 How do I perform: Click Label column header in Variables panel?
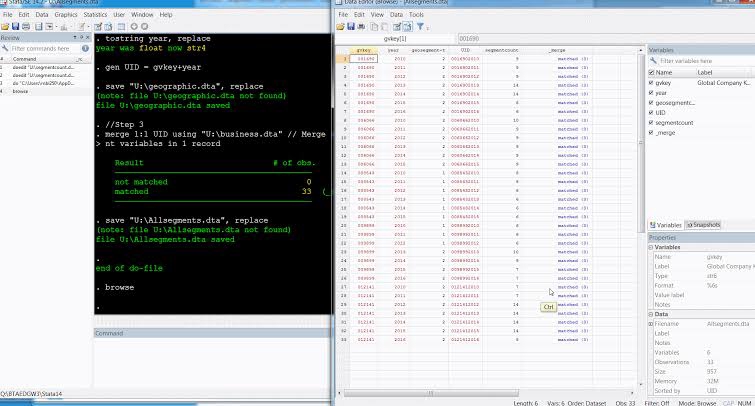tap(704, 72)
